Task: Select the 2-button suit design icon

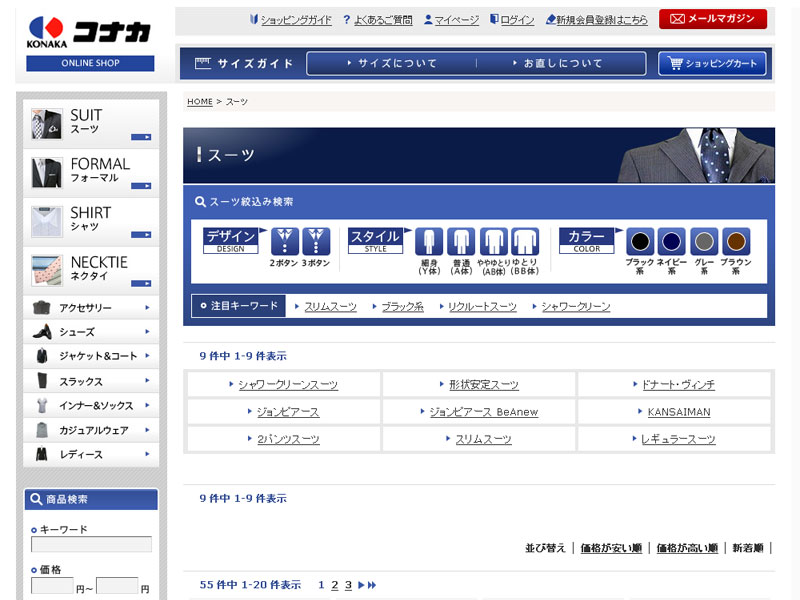Action: tap(285, 241)
